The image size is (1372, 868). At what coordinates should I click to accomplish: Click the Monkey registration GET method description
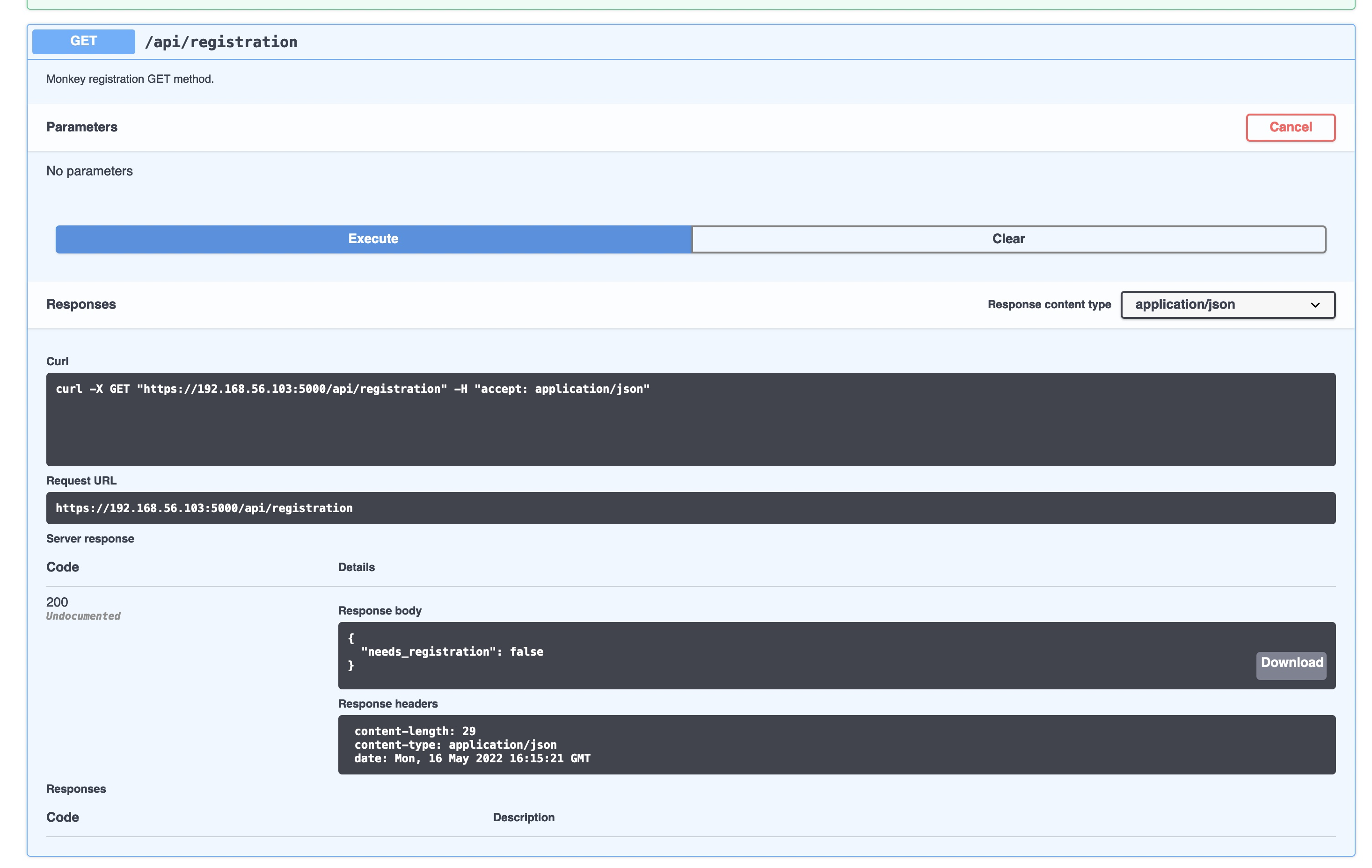(x=130, y=79)
